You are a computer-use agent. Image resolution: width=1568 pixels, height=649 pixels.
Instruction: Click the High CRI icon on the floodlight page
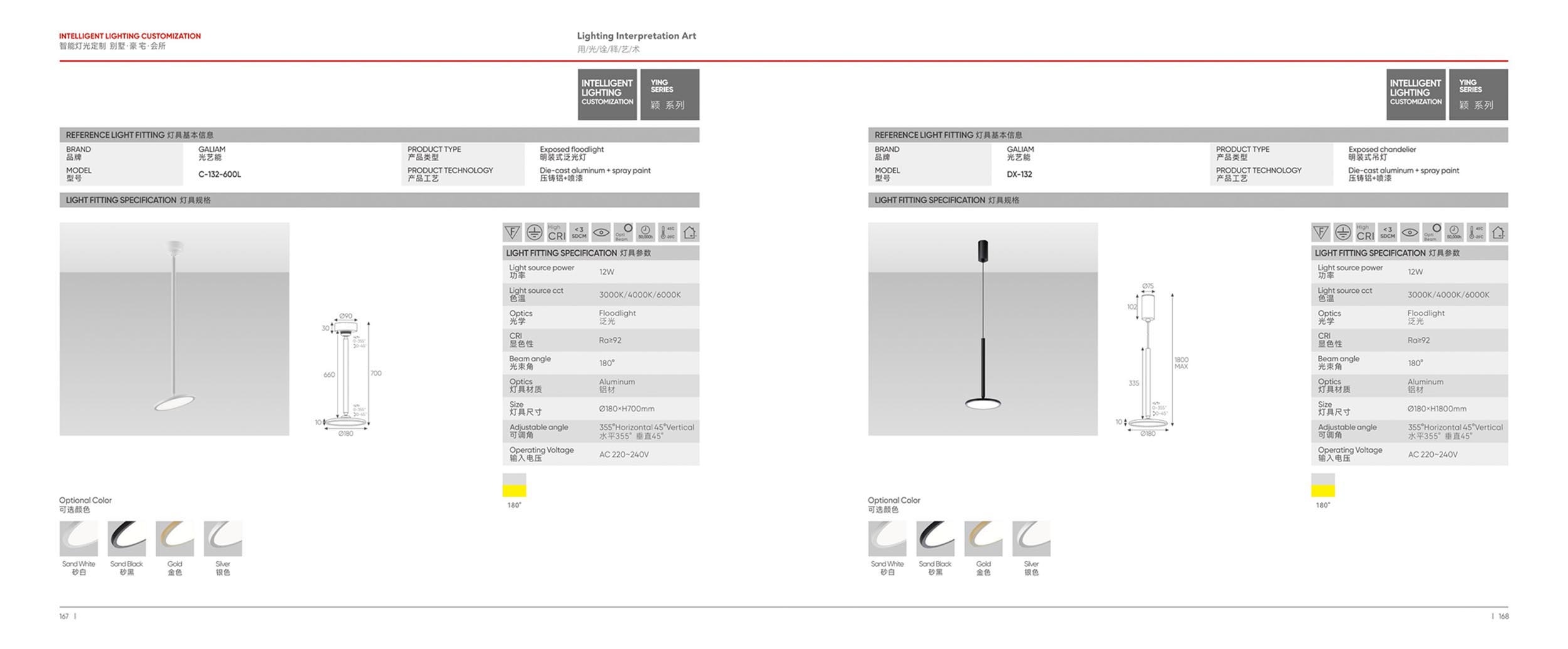[x=556, y=232]
